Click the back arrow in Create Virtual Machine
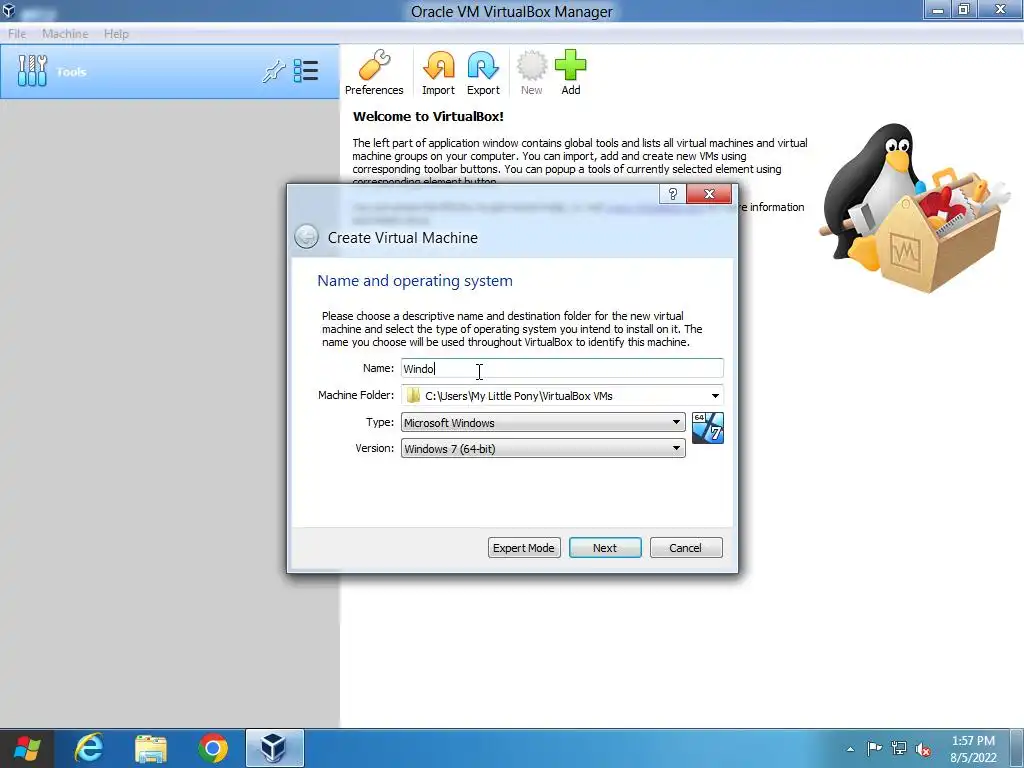 (306, 236)
